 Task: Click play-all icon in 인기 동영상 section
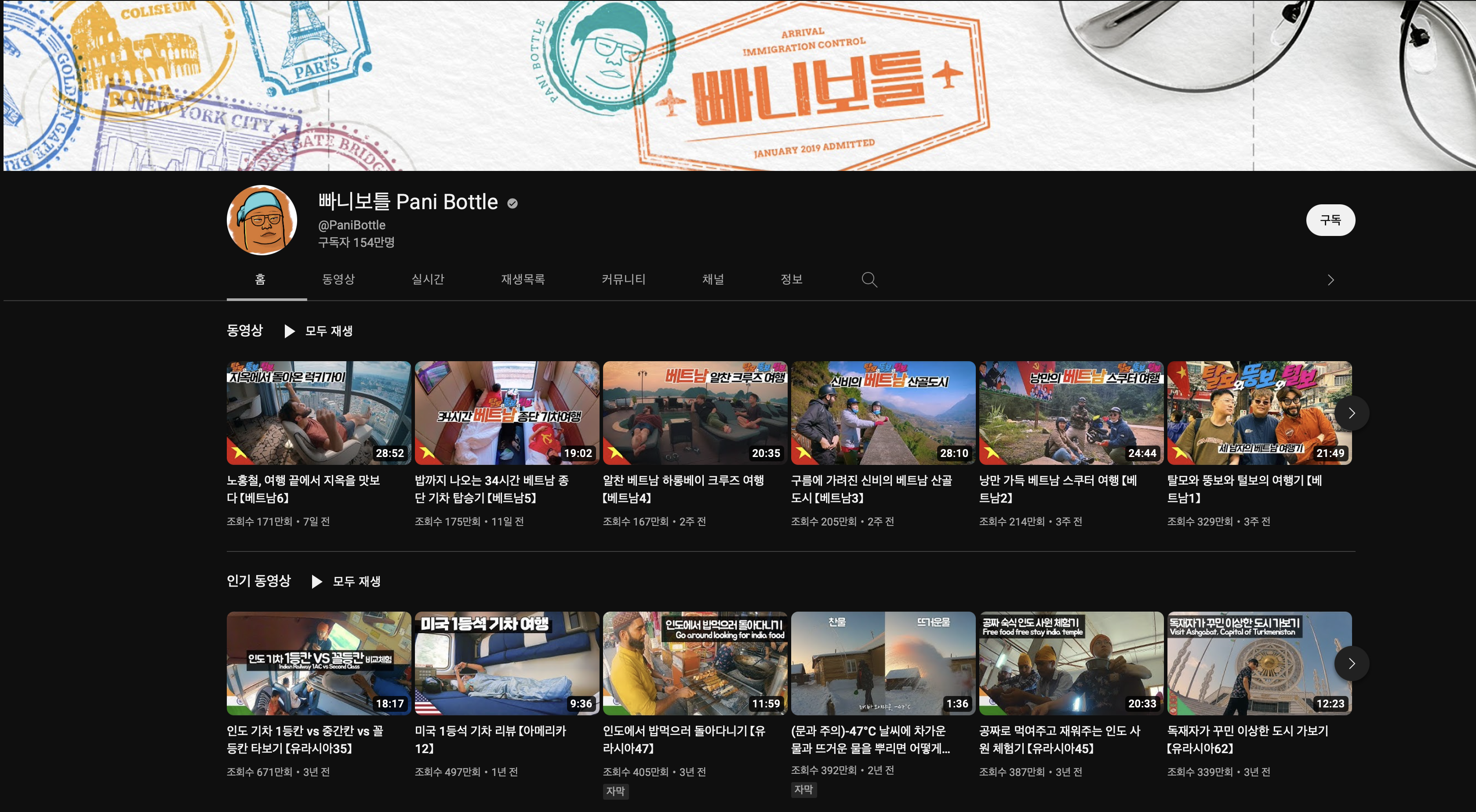click(317, 582)
